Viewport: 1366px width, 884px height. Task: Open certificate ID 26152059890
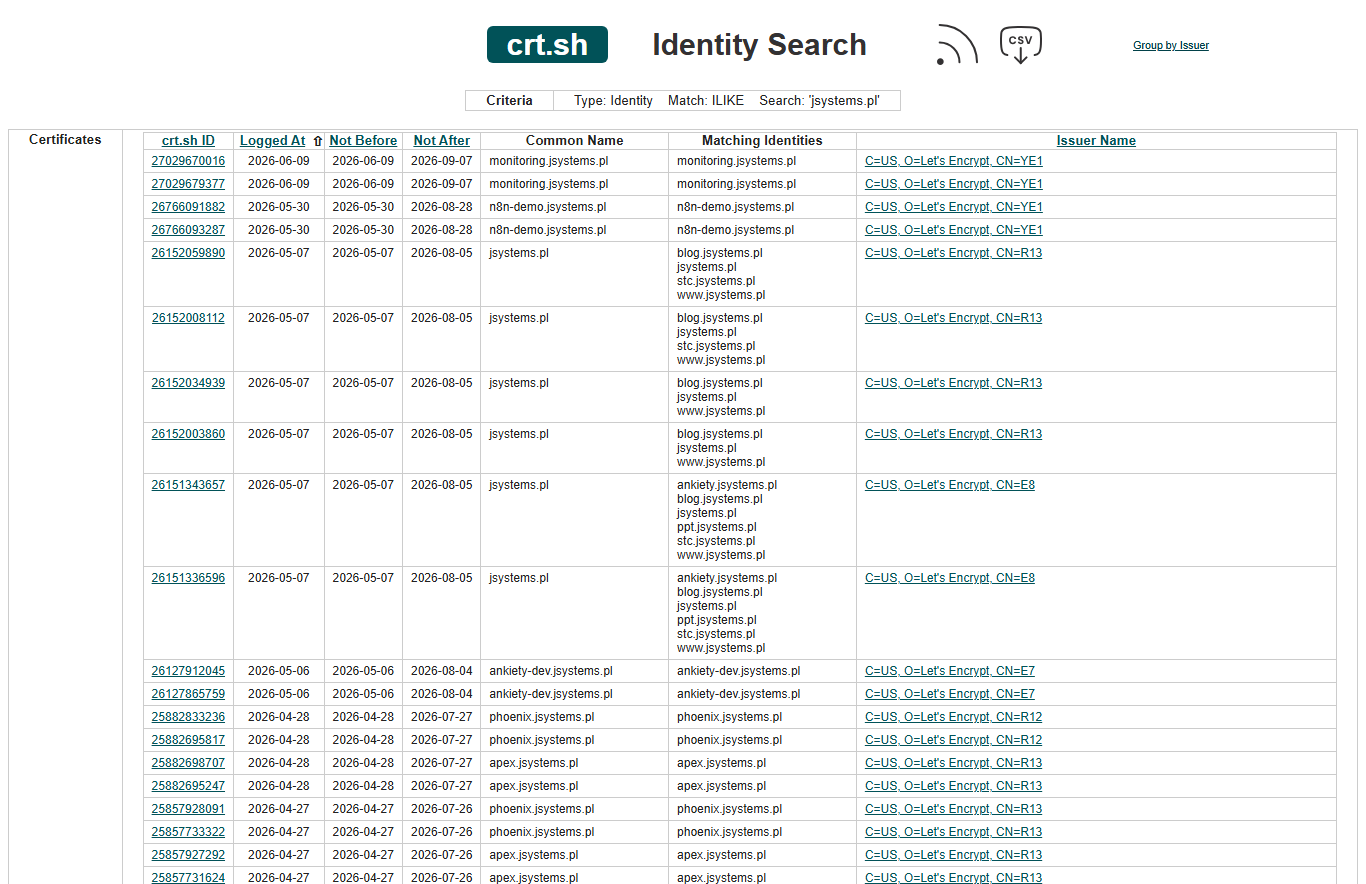[188, 253]
